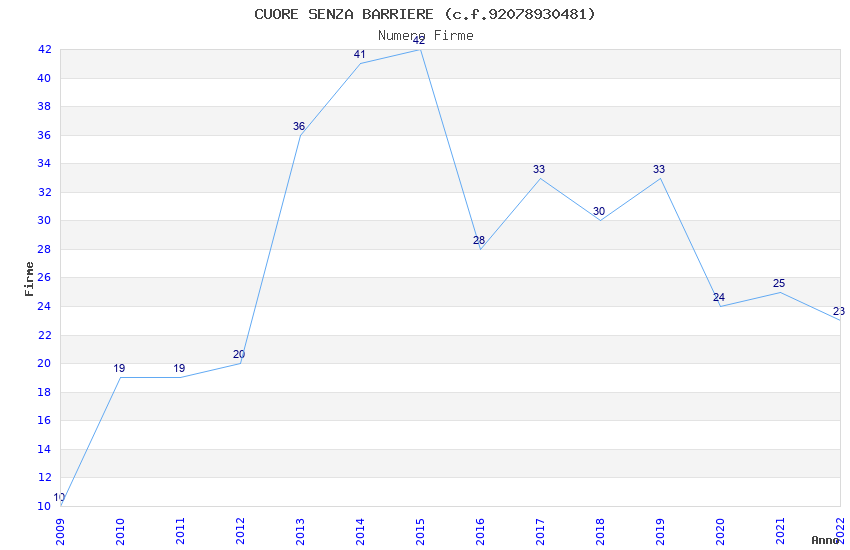Viewport: 850px width, 550px height.
Task: Click the data value 20 for 2012
Action: (239, 354)
